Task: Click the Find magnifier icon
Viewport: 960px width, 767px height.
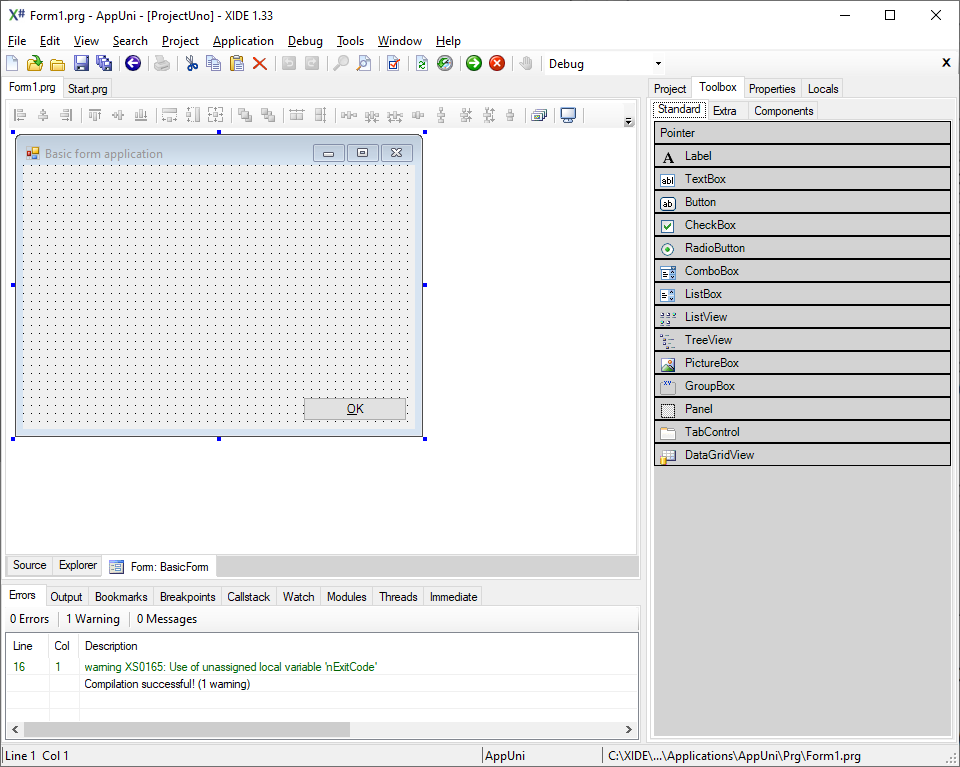Action: (x=341, y=63)
